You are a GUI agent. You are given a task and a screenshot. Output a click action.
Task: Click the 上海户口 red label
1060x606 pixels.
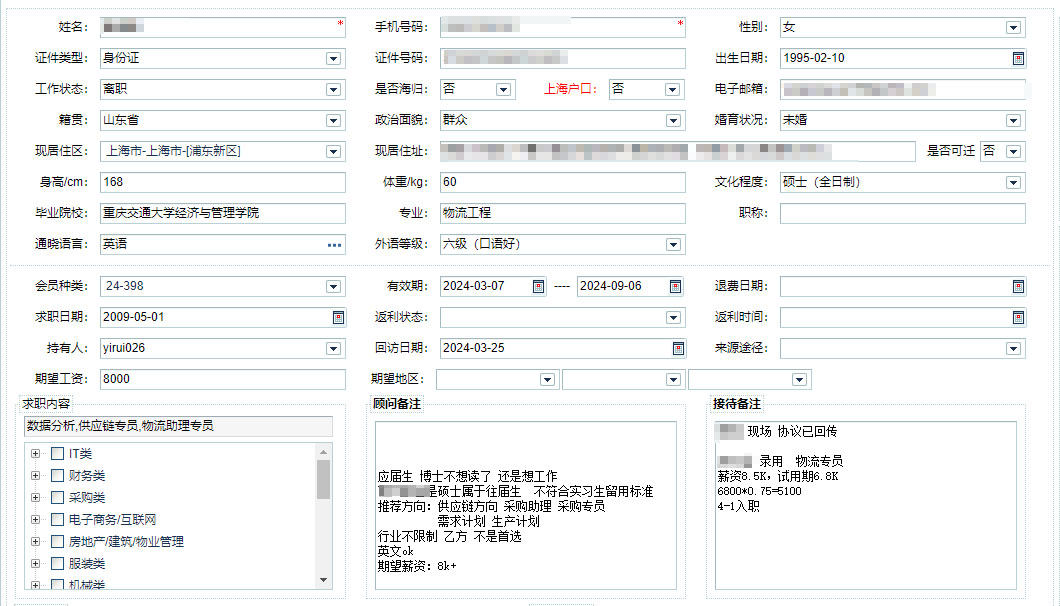(571, 89)
